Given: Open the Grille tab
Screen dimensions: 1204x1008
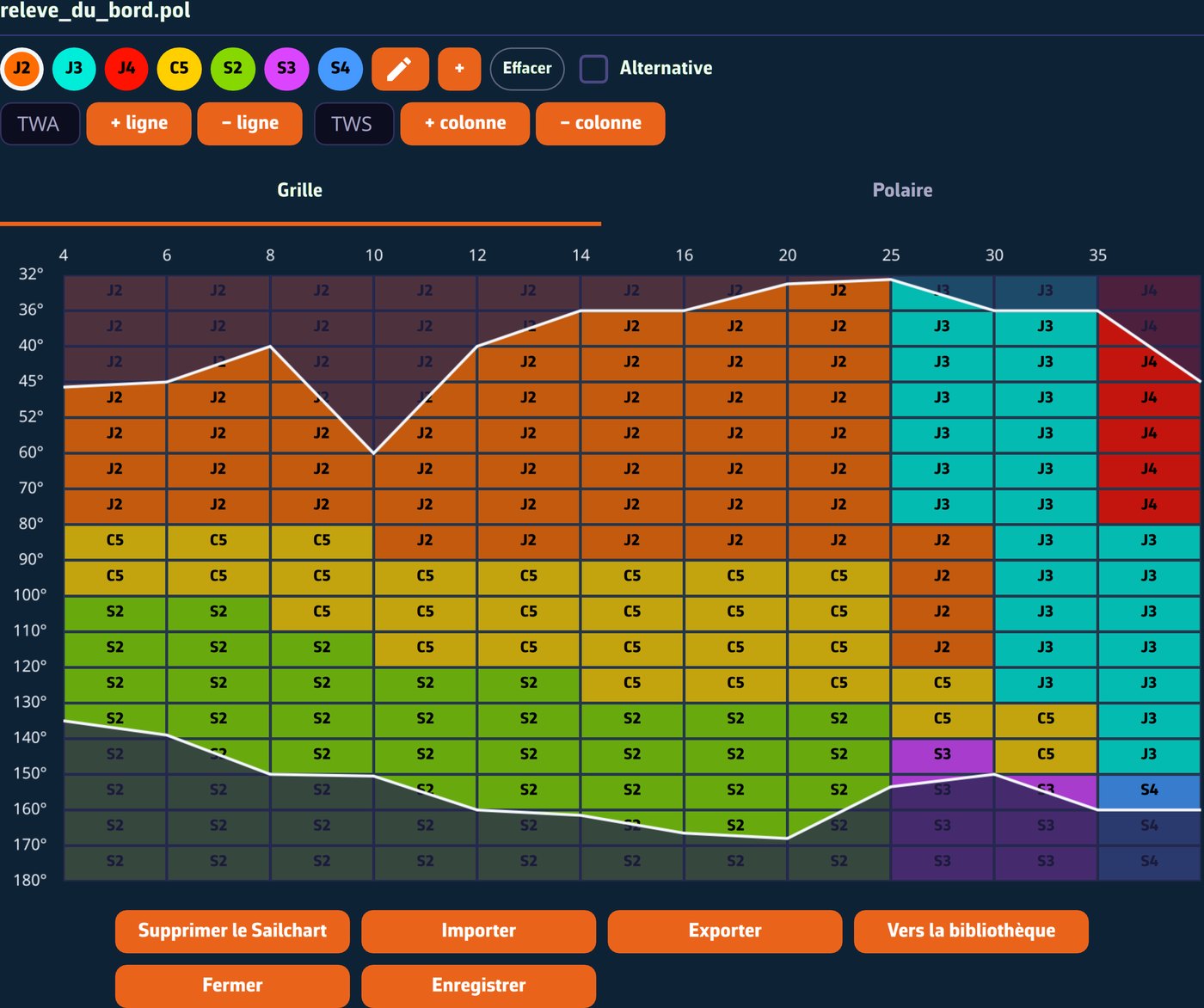Looking at the screenshot, I should (x=300, y=191).
